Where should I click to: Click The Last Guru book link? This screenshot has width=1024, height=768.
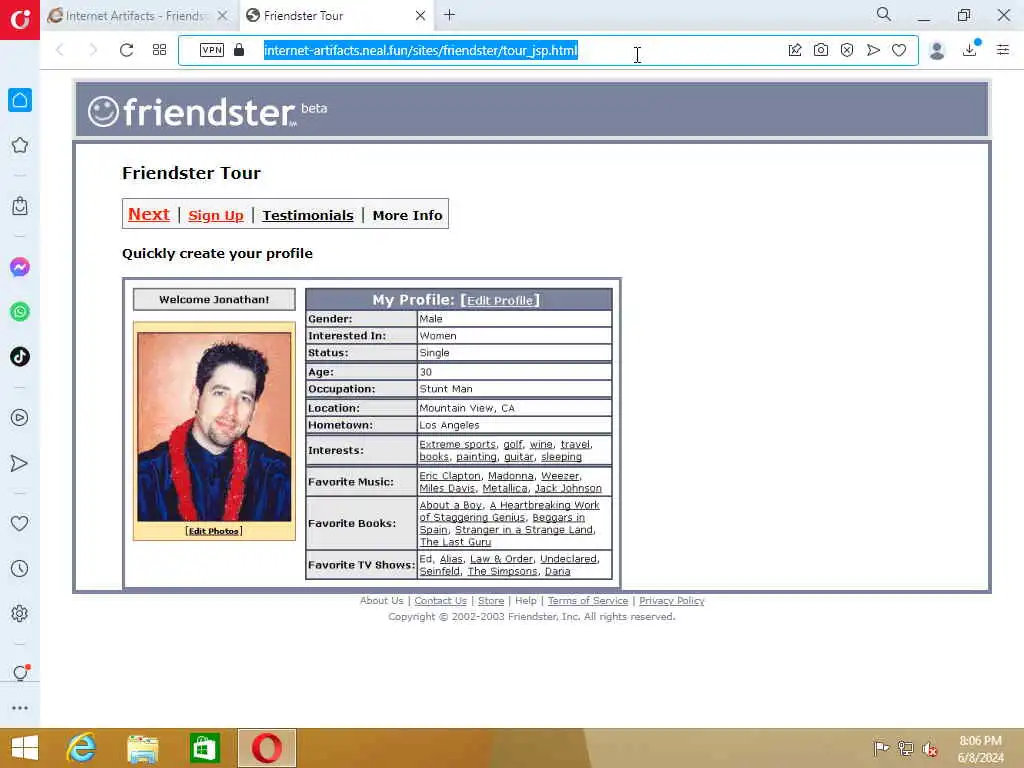click(x=455, y=542)
